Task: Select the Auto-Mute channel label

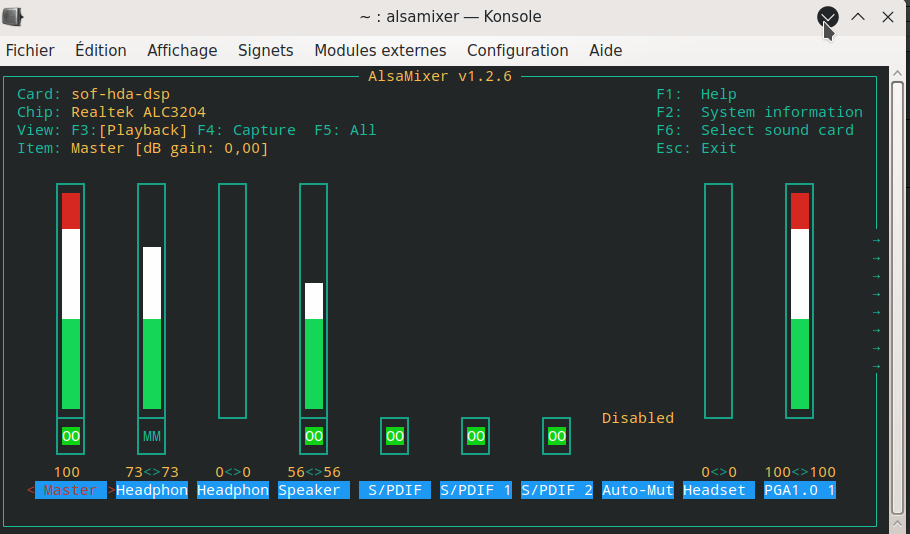Action: coord(637,490)
